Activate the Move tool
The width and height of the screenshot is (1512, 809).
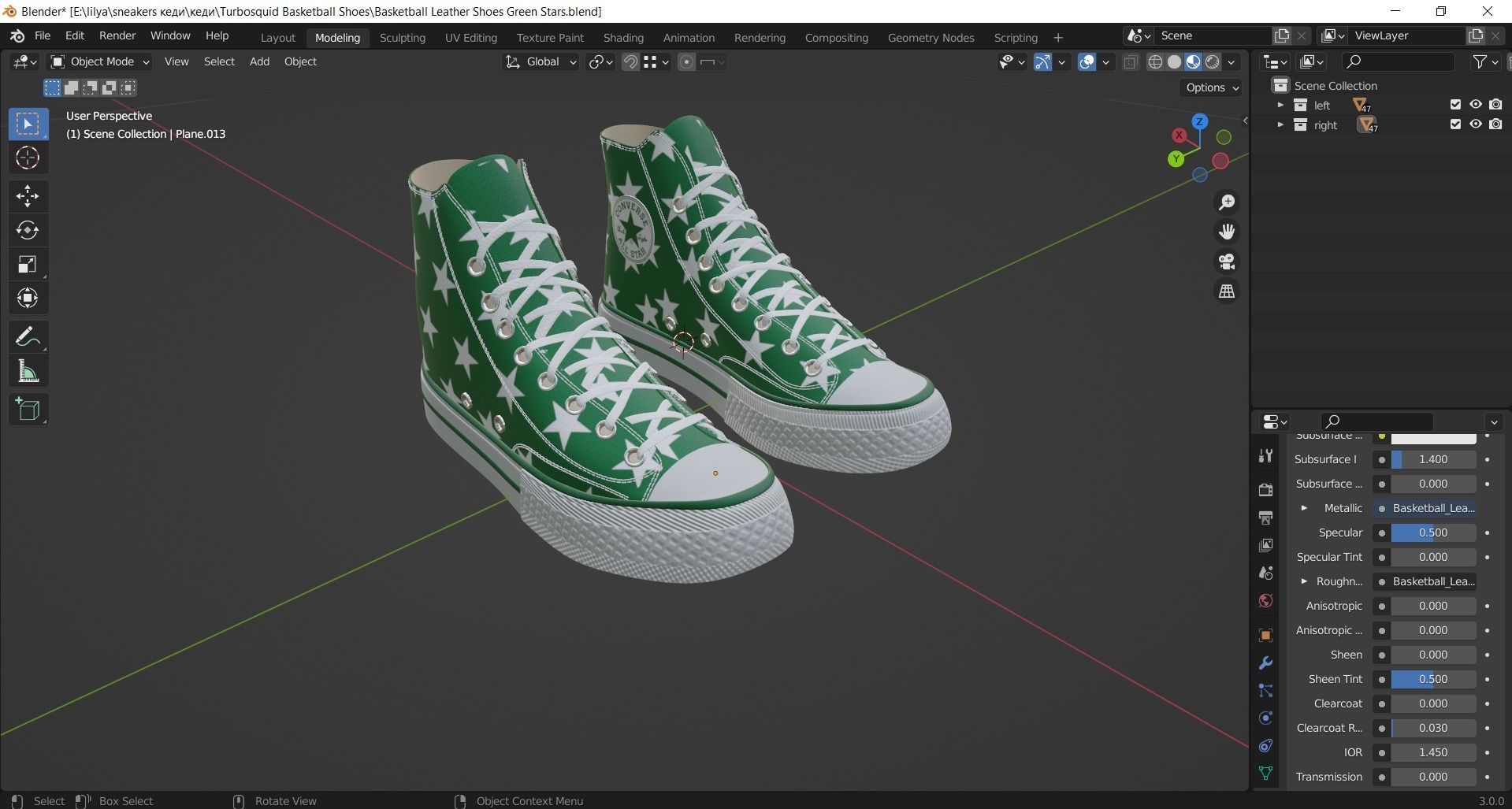(x=28, y=196)
